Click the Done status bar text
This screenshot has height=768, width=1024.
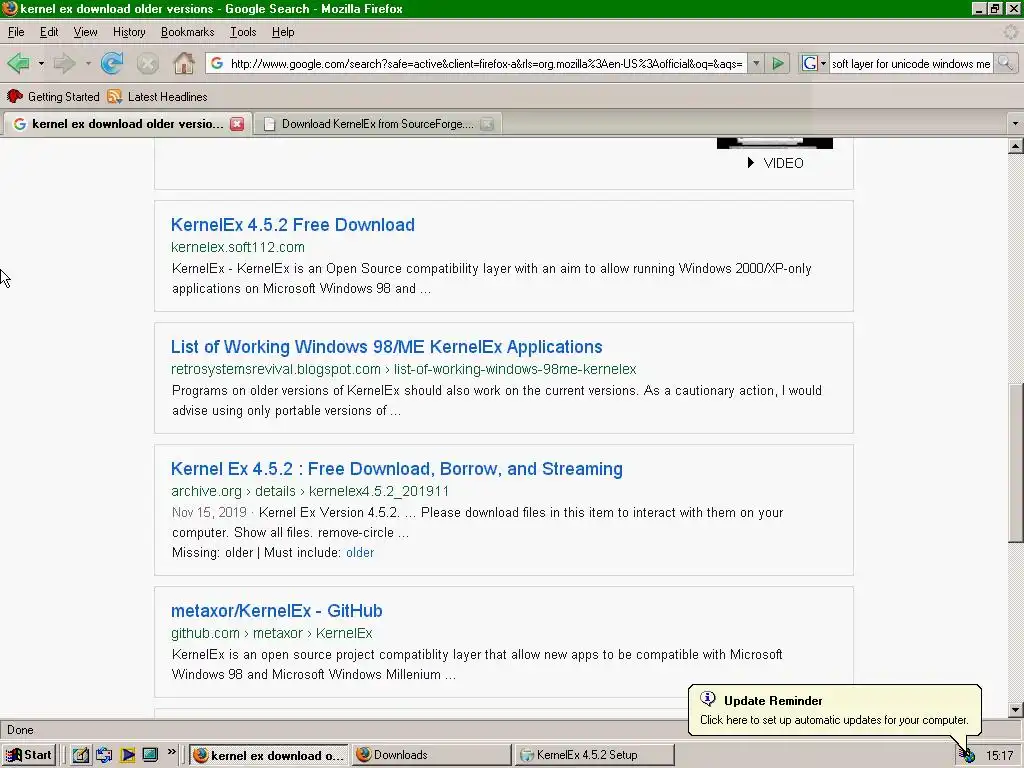click(x=20, y=730)
